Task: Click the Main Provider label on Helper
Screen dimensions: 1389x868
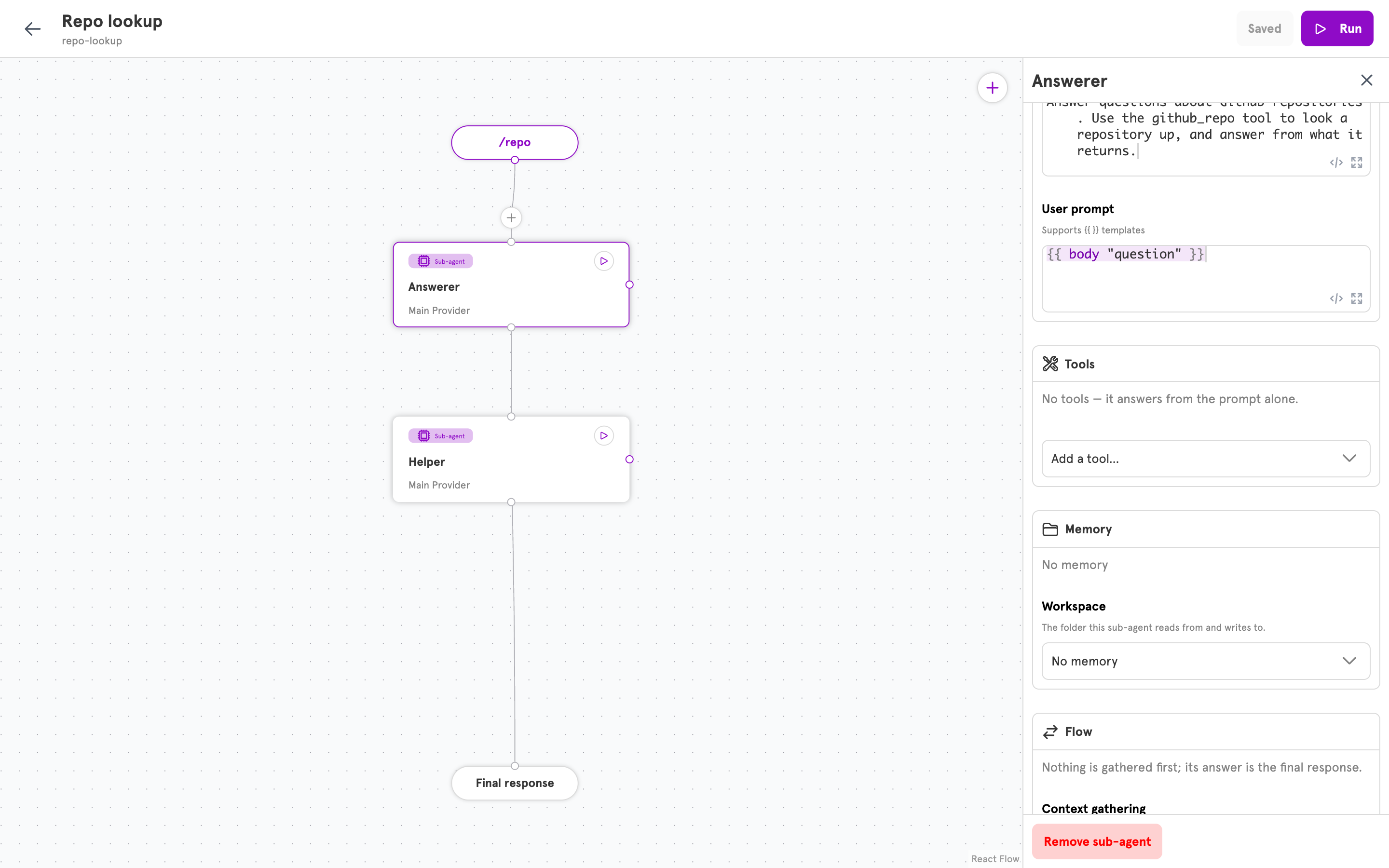Action: pyautogui.click(x=439, y=485)
